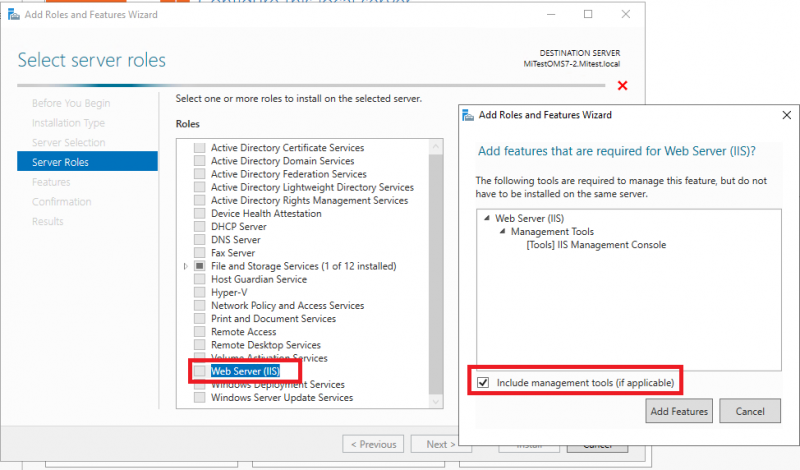
Task: Check Active Directory Federation Services
Action: click(x=199, y=174)
